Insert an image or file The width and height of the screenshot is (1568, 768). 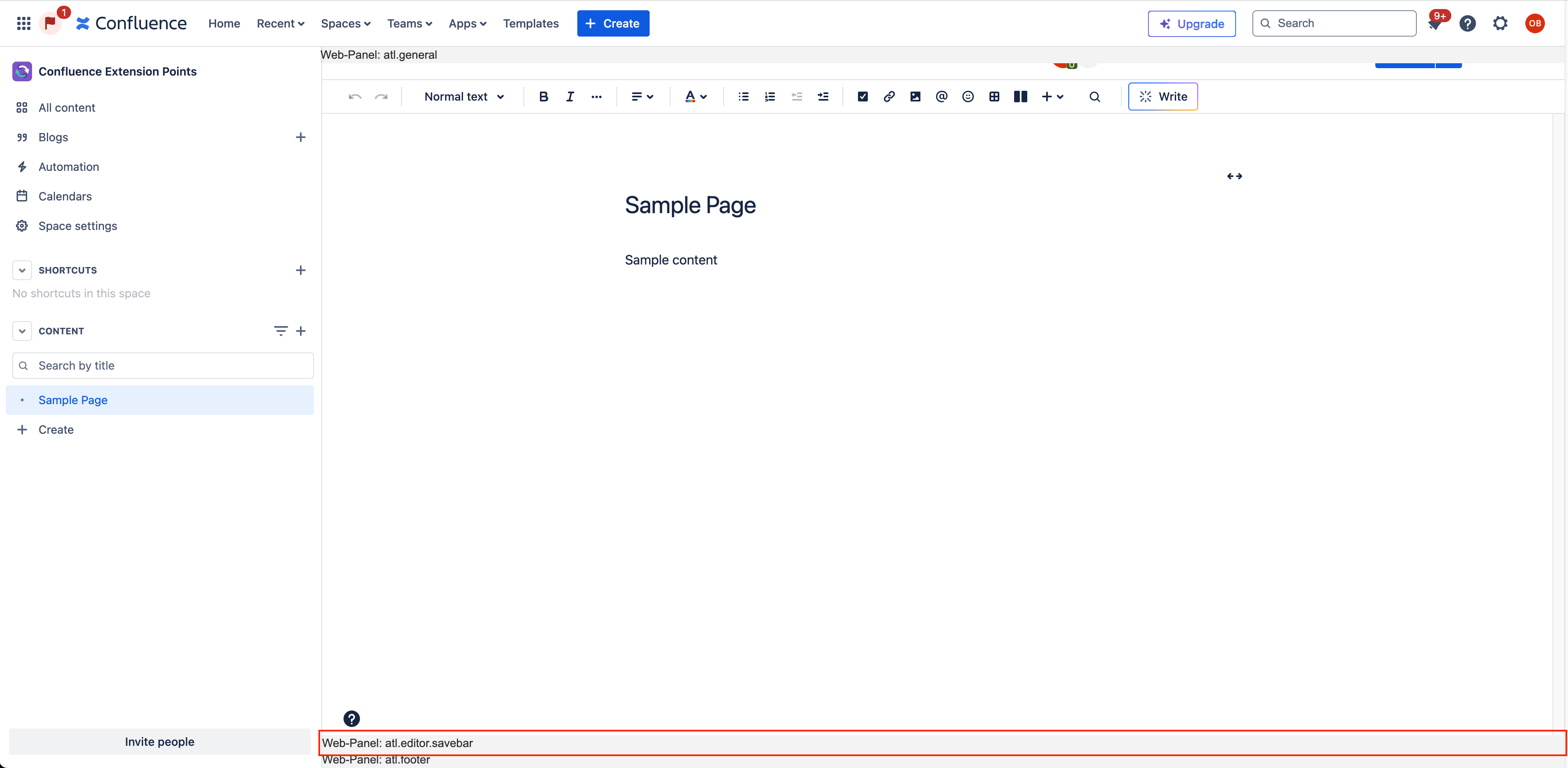point(915,97)
